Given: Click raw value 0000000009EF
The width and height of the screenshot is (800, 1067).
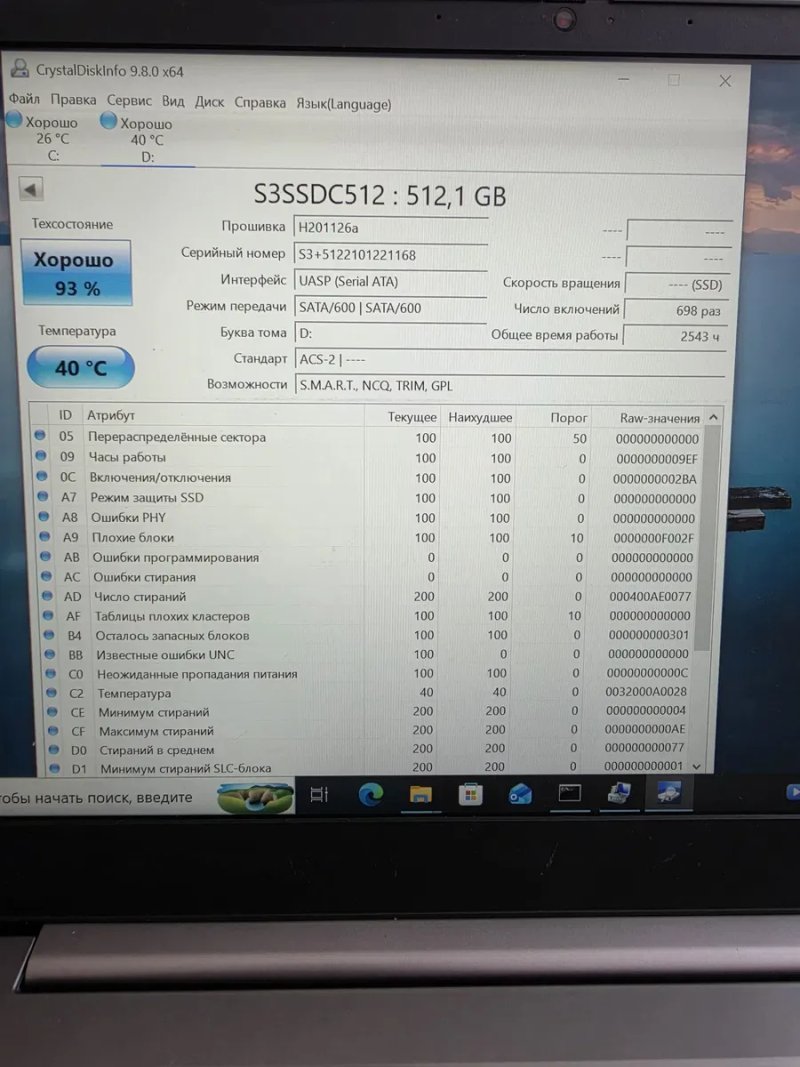Looking at the screenshot, I should pyautogui.click(x=656, y=459).
